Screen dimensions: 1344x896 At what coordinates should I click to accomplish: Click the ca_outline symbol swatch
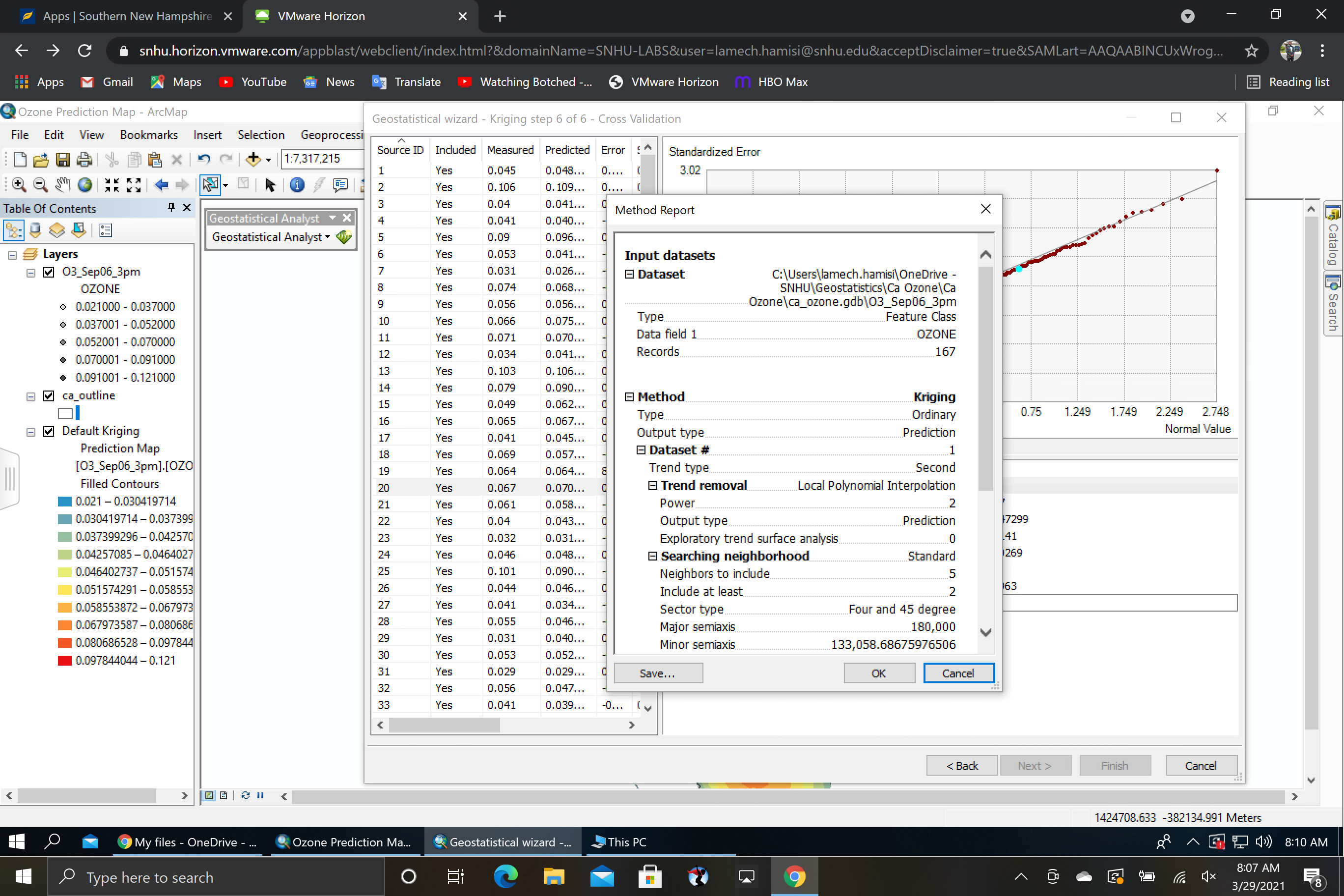point(66,413)
